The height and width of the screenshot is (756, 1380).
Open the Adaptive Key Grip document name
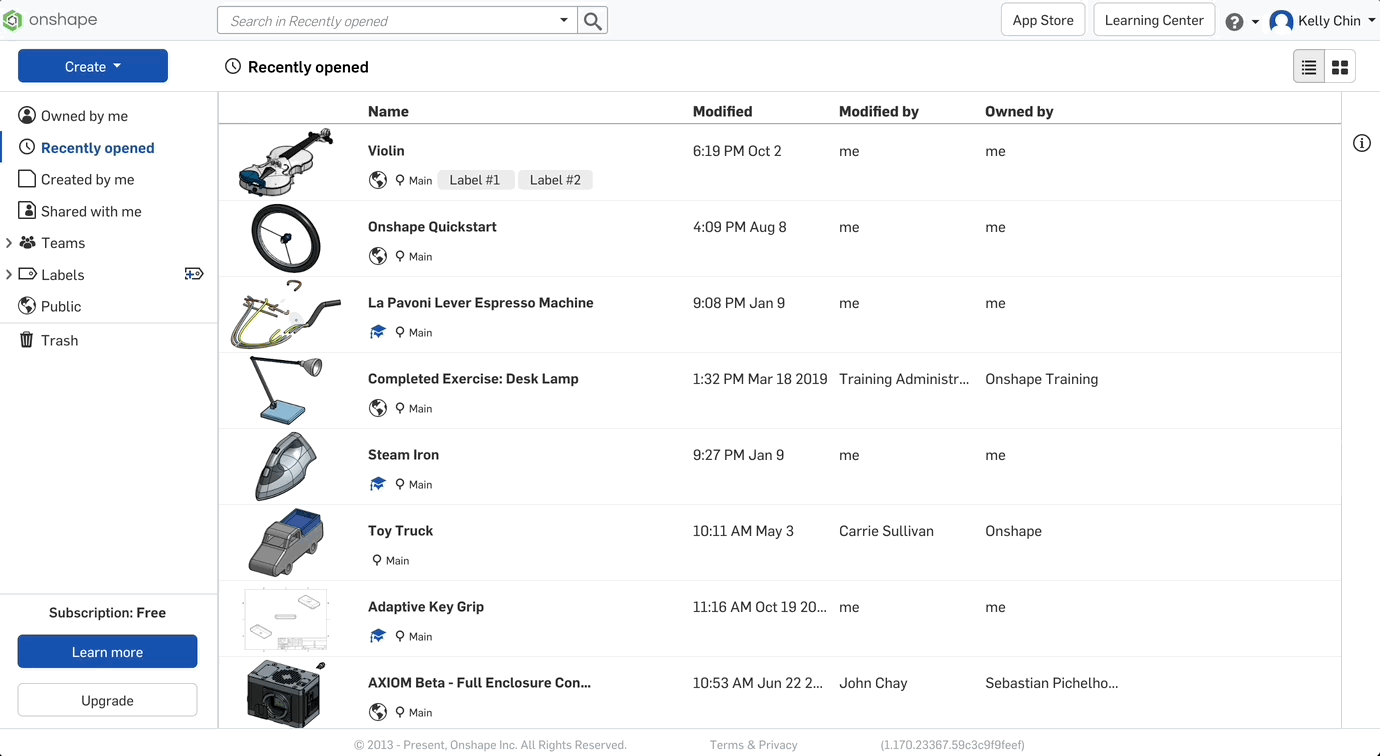point(426,607)
